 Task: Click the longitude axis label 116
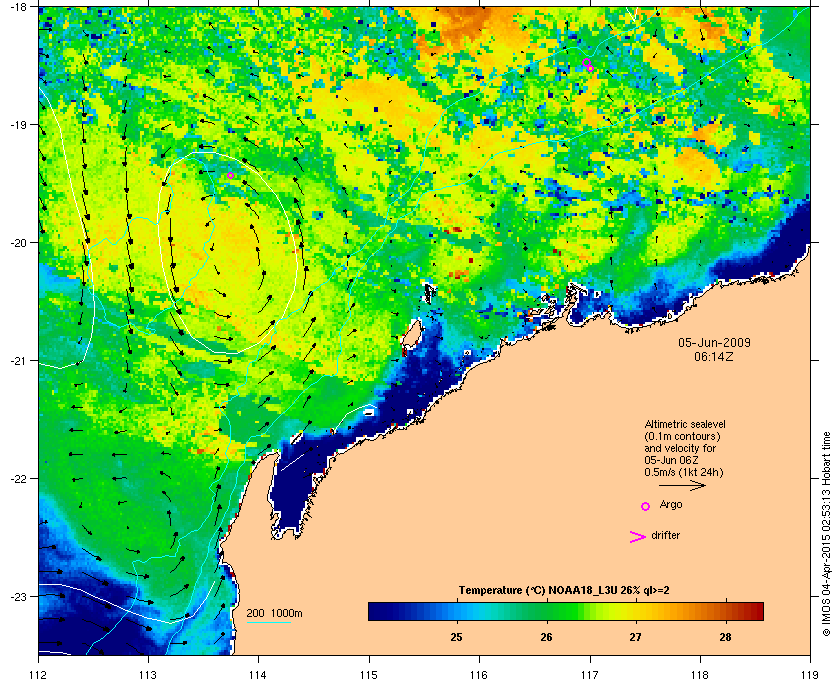(479, 675)
